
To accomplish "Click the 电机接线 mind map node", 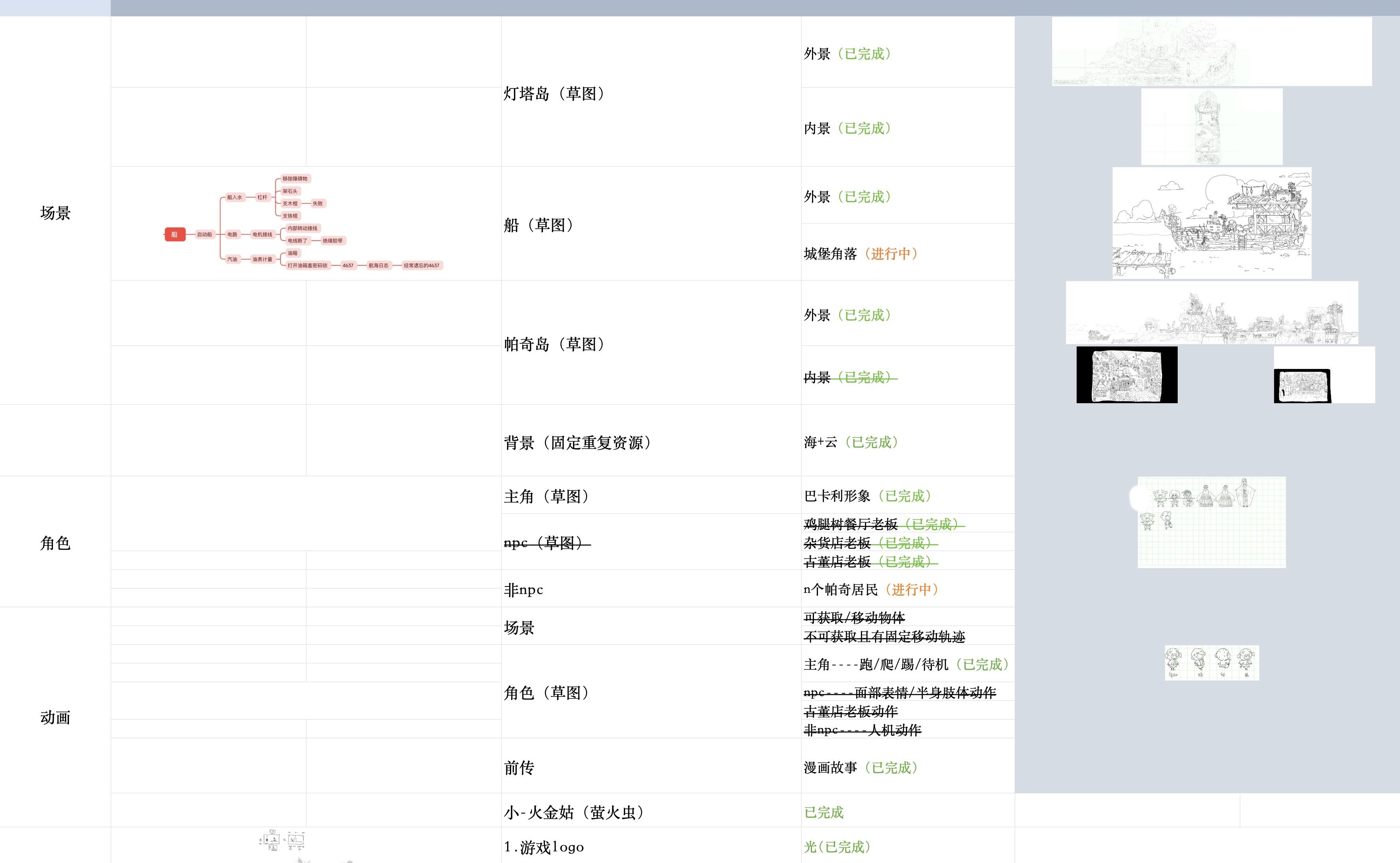I will click(x=263, y=234).
